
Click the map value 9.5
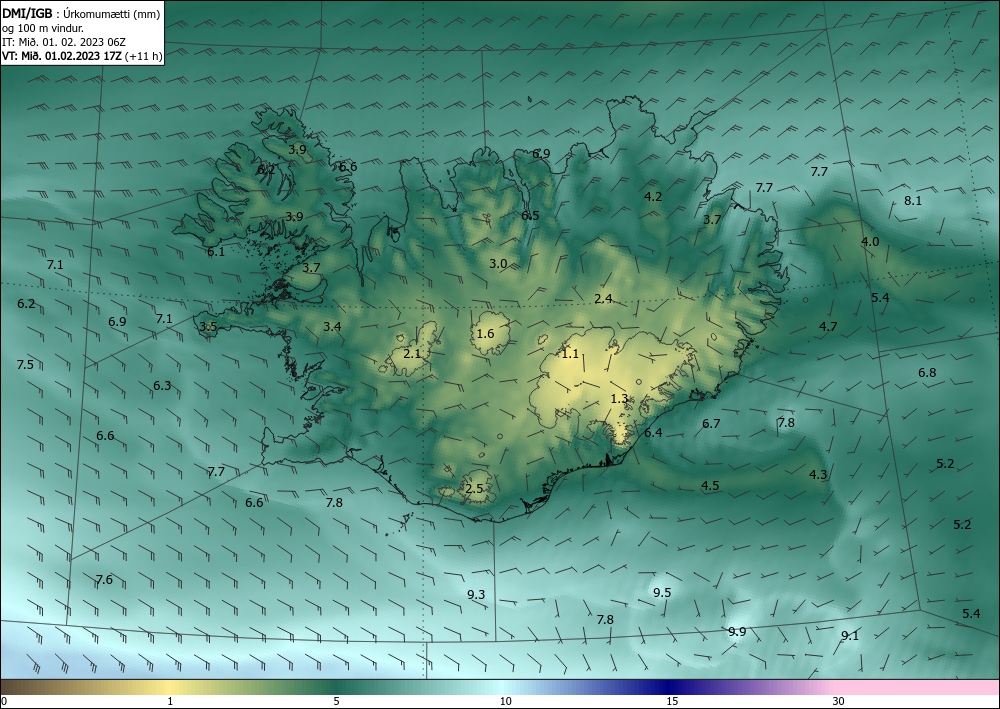662,592
